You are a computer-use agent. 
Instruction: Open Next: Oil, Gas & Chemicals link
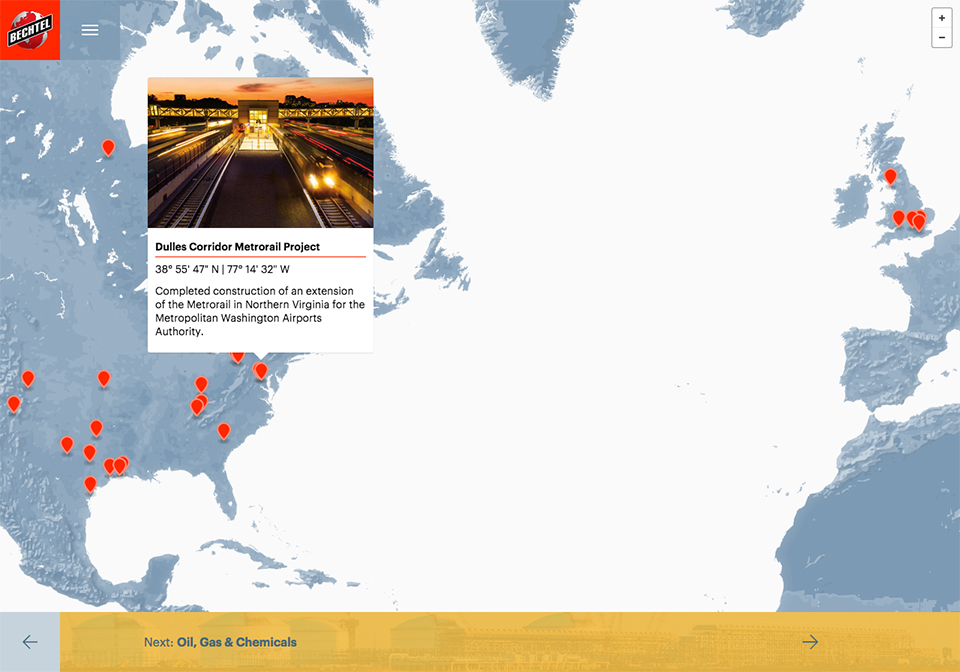tap(236, 642)
